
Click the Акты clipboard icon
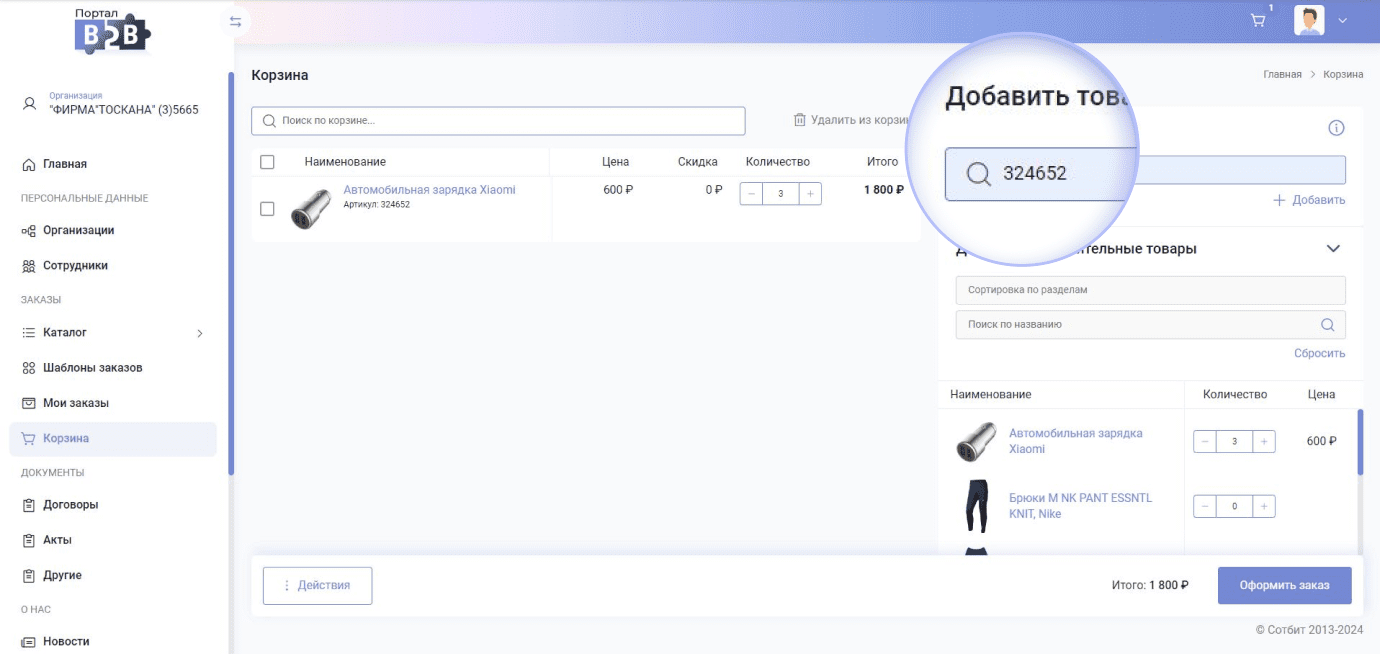[29, 540]
